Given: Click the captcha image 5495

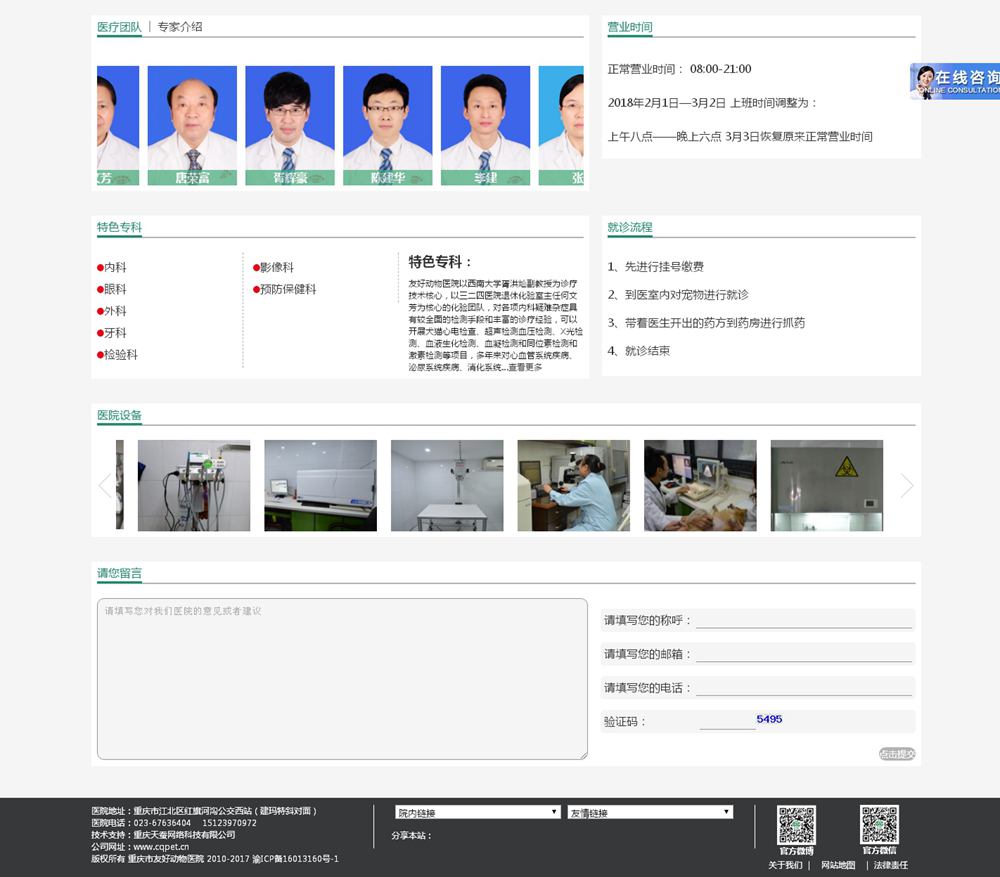Looking at the screenshot, I should point(769,719).
